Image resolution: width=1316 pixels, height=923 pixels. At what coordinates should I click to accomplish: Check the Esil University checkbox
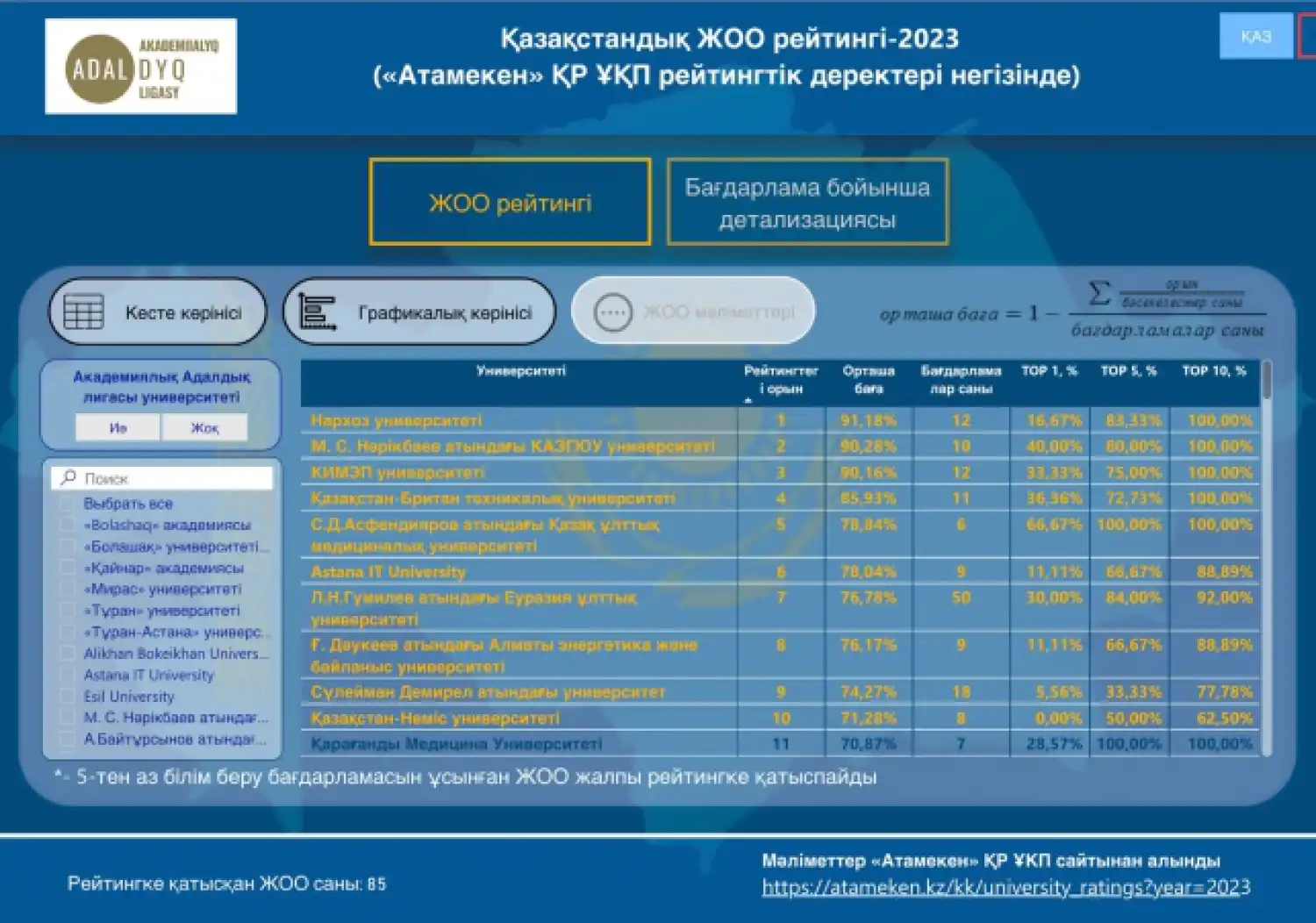pos(67,696)
